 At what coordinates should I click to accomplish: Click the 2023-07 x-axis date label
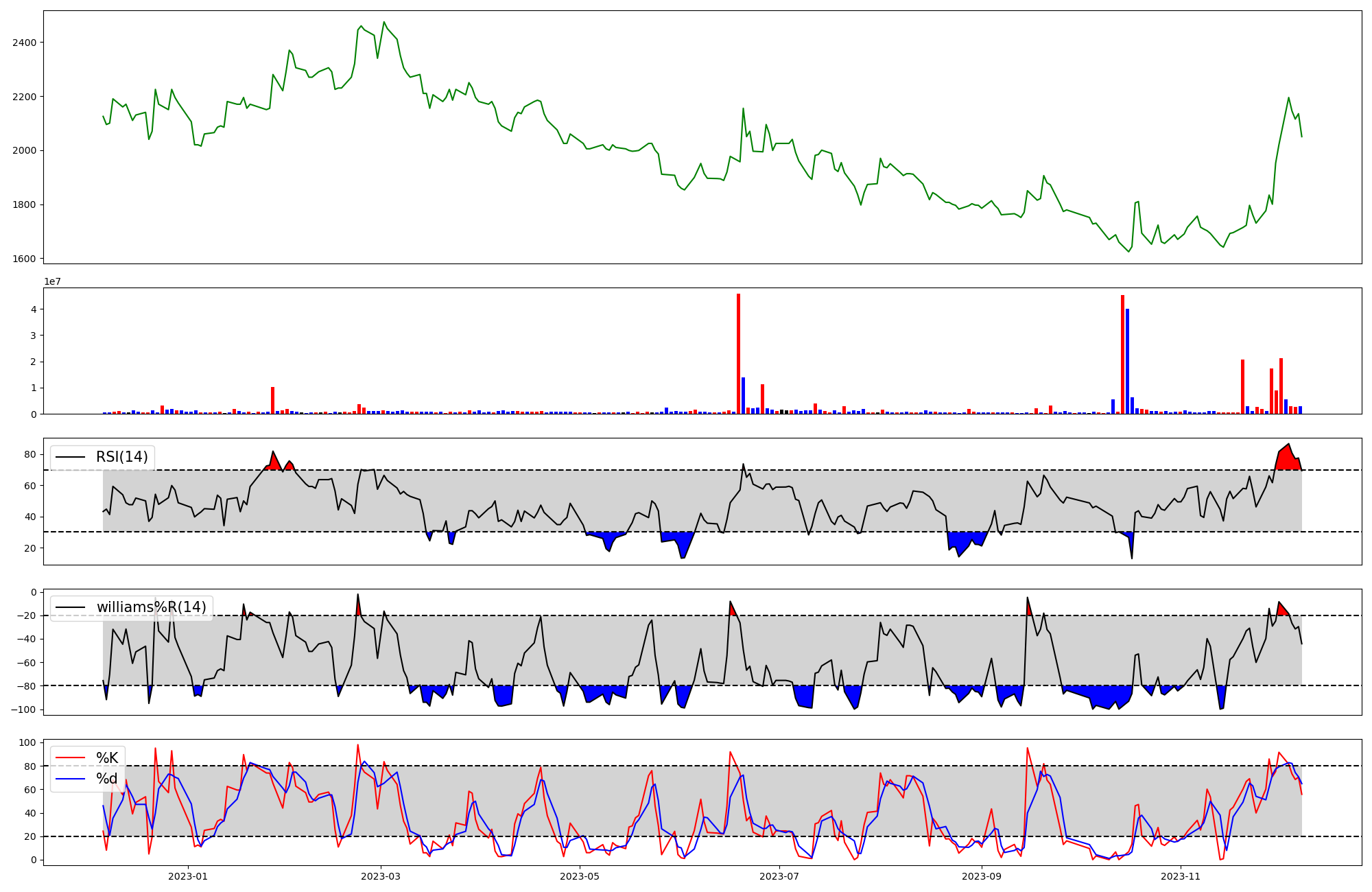pyautogui.click(x=779, y=876)
